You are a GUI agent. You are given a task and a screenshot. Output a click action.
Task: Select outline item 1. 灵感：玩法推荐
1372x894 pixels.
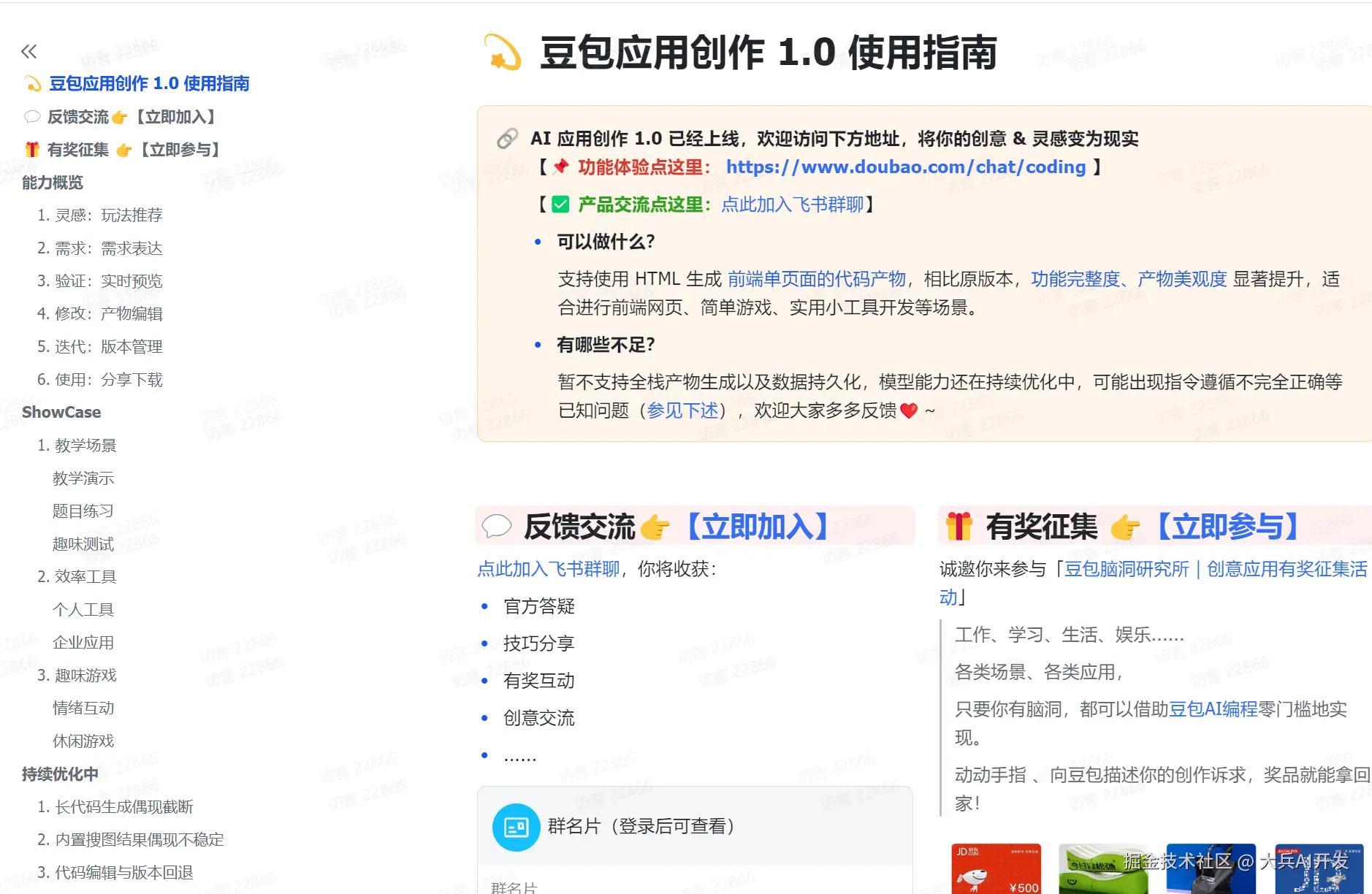pos(100,215)
